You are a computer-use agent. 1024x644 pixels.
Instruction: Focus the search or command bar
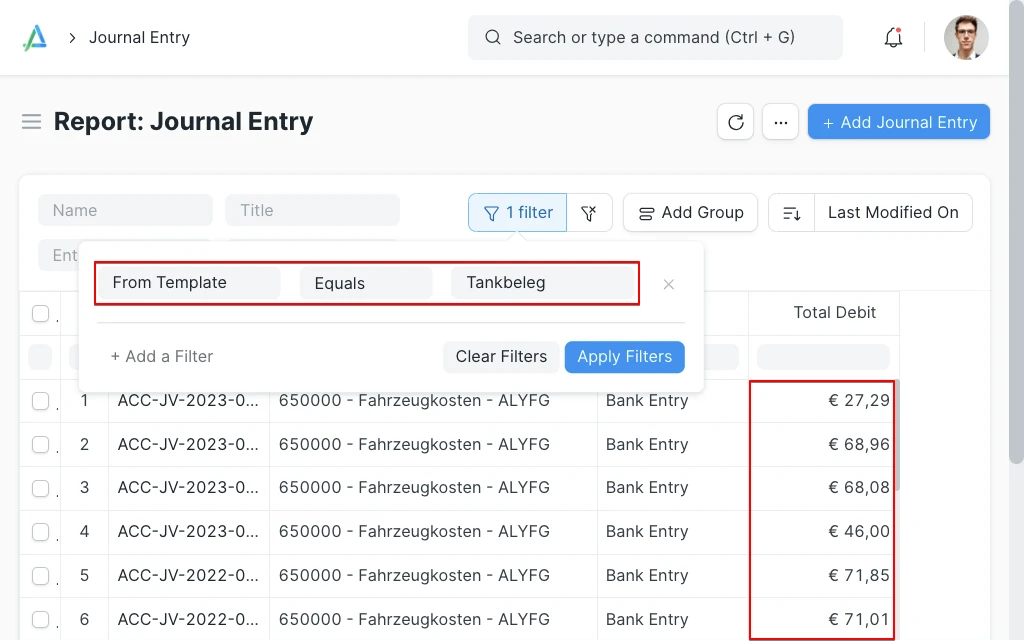point(655,38)
